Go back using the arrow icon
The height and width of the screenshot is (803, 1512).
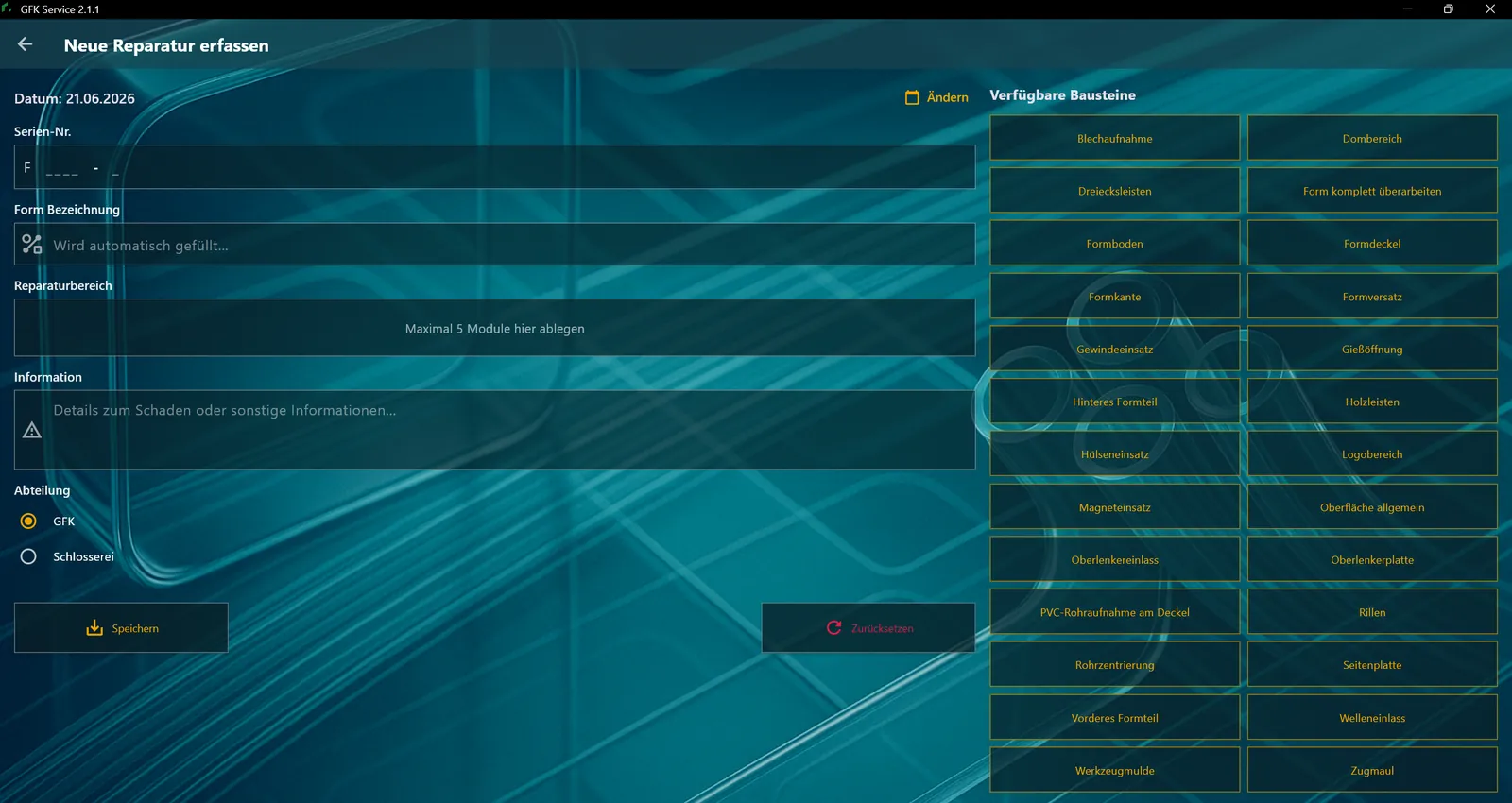click(x=26, y=44)
